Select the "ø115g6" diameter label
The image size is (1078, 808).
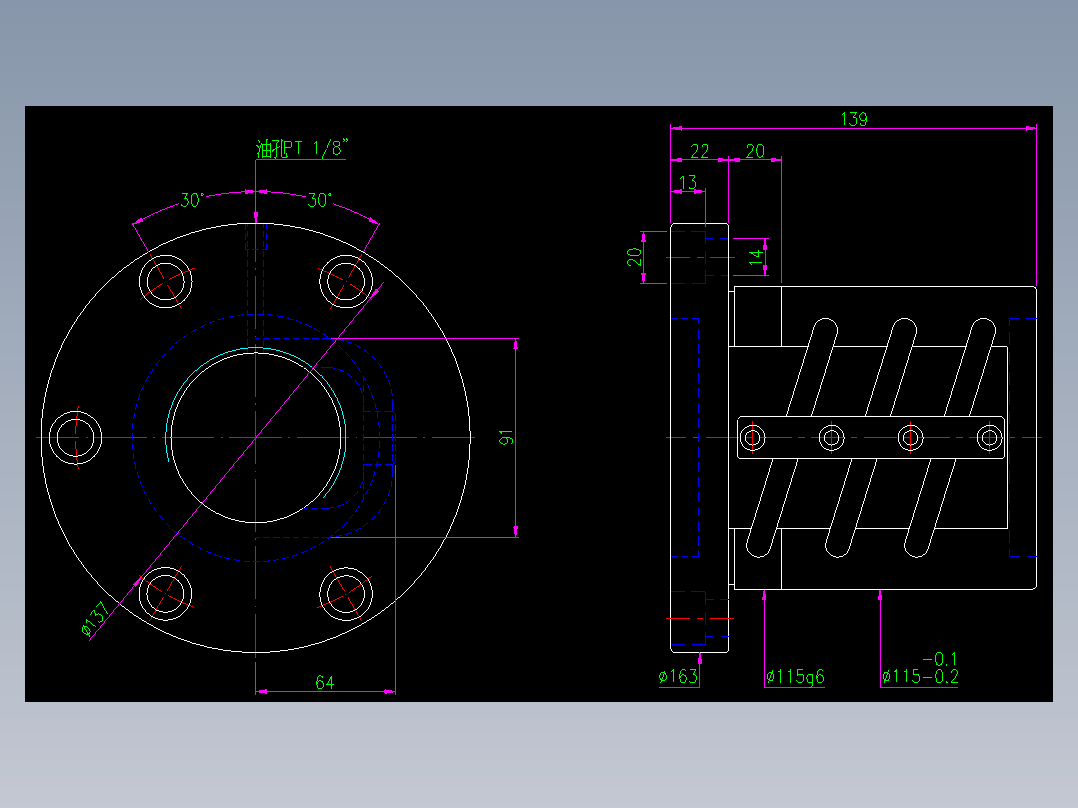(795, 677)
